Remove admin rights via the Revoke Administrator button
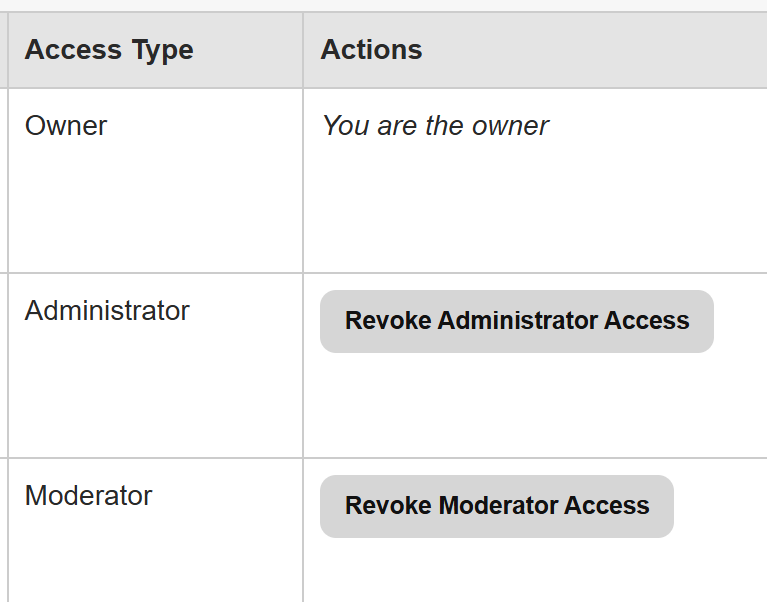Screen dimensions: 767x602 click(517, 321)
